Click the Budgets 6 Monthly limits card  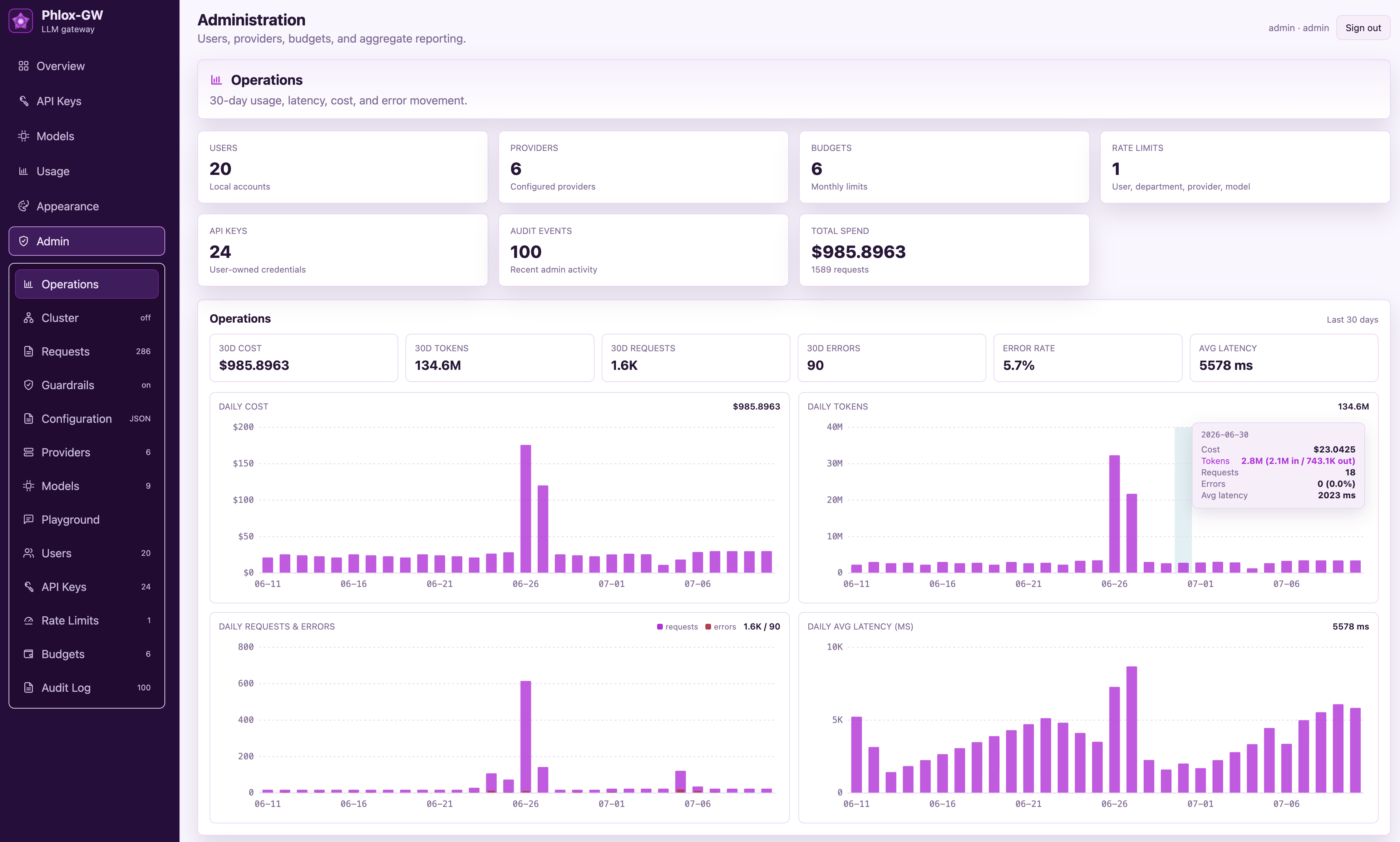944,167
